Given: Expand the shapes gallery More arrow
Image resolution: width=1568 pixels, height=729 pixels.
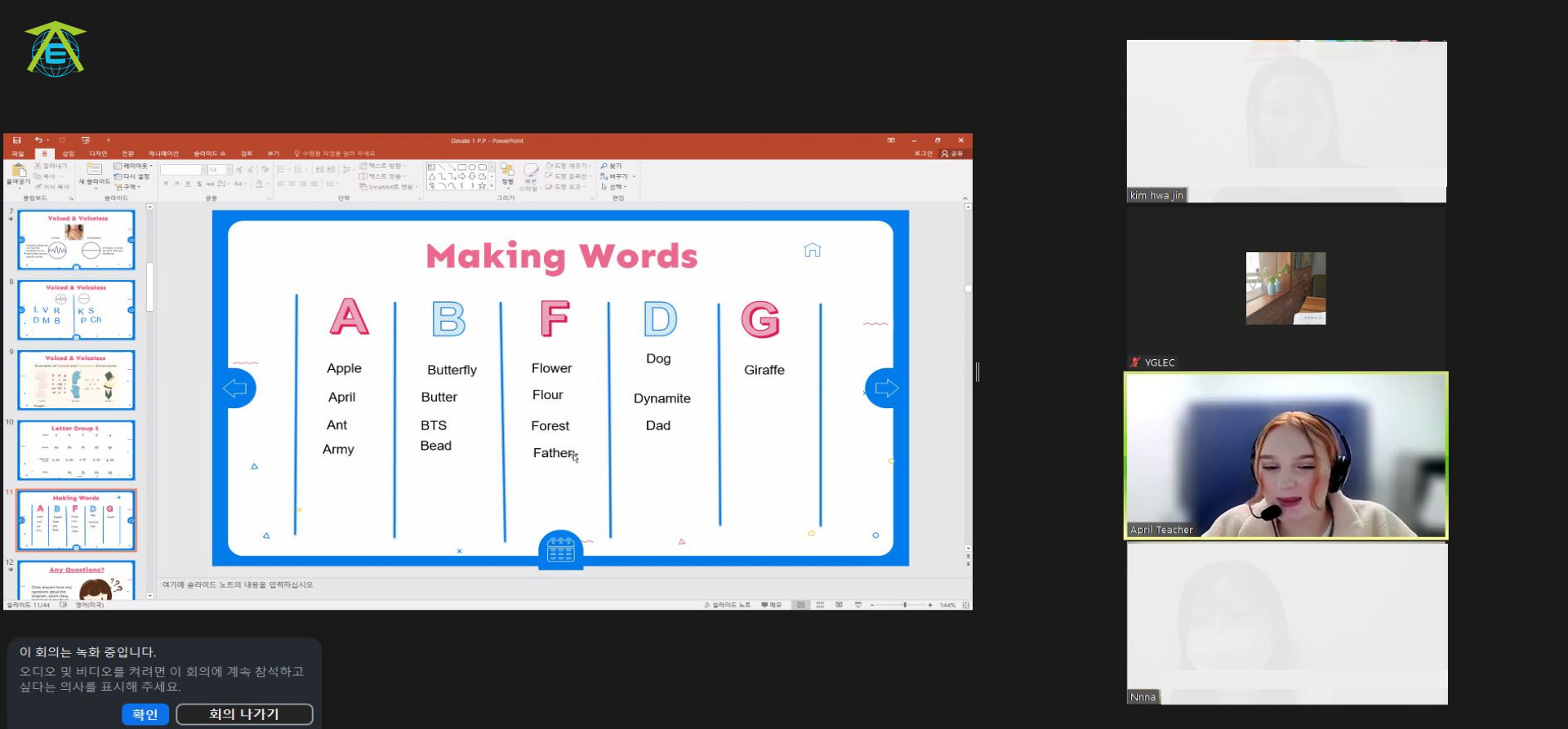Looking at the screenshot, I should tap(492, 186).
